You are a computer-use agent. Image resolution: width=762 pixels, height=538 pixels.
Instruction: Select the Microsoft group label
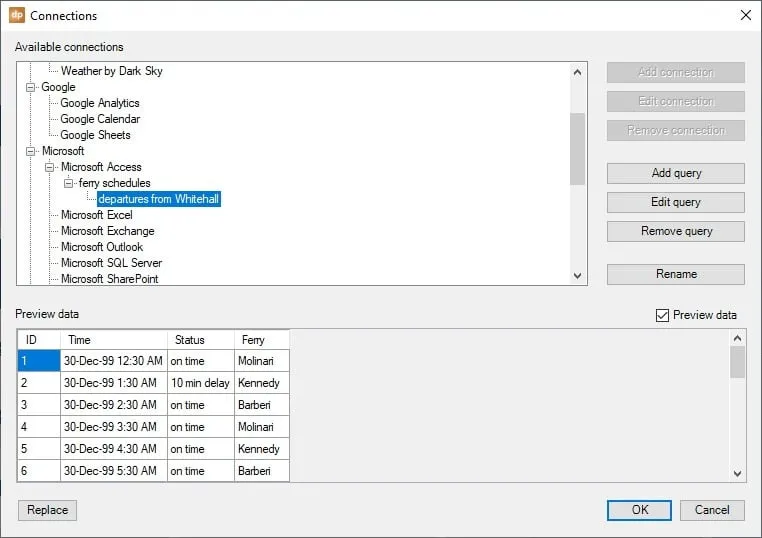63,151
